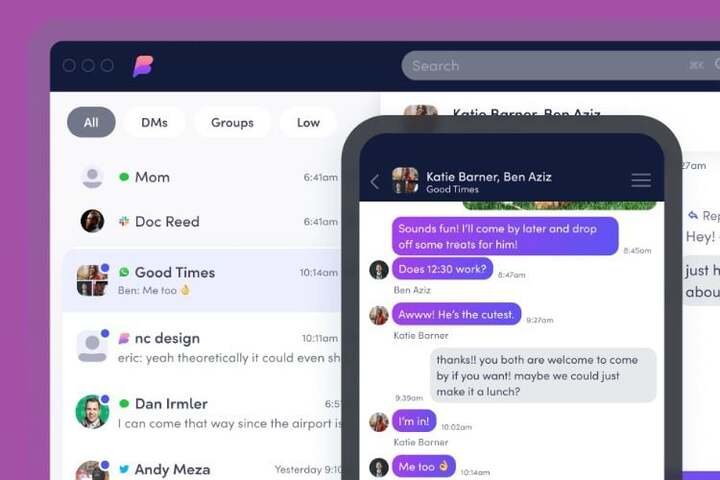Screen dimensions: 720x480
Task: Select the All filter tab
Action: [91, 122]
